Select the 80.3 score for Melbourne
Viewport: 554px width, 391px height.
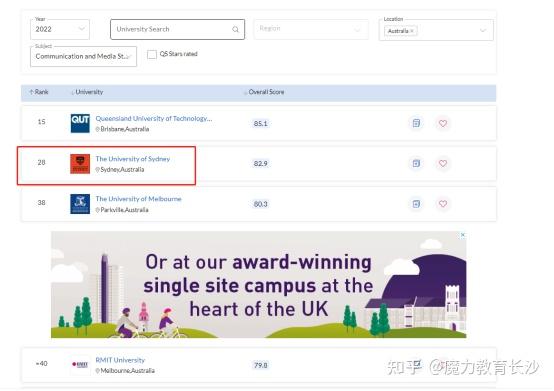pyautogui.click(x=261, y=204)
